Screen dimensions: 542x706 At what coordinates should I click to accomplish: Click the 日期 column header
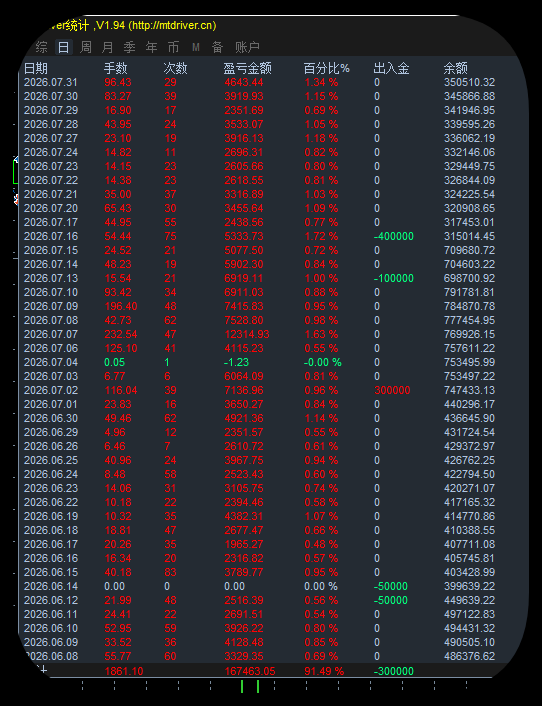(x=36, y=68)
